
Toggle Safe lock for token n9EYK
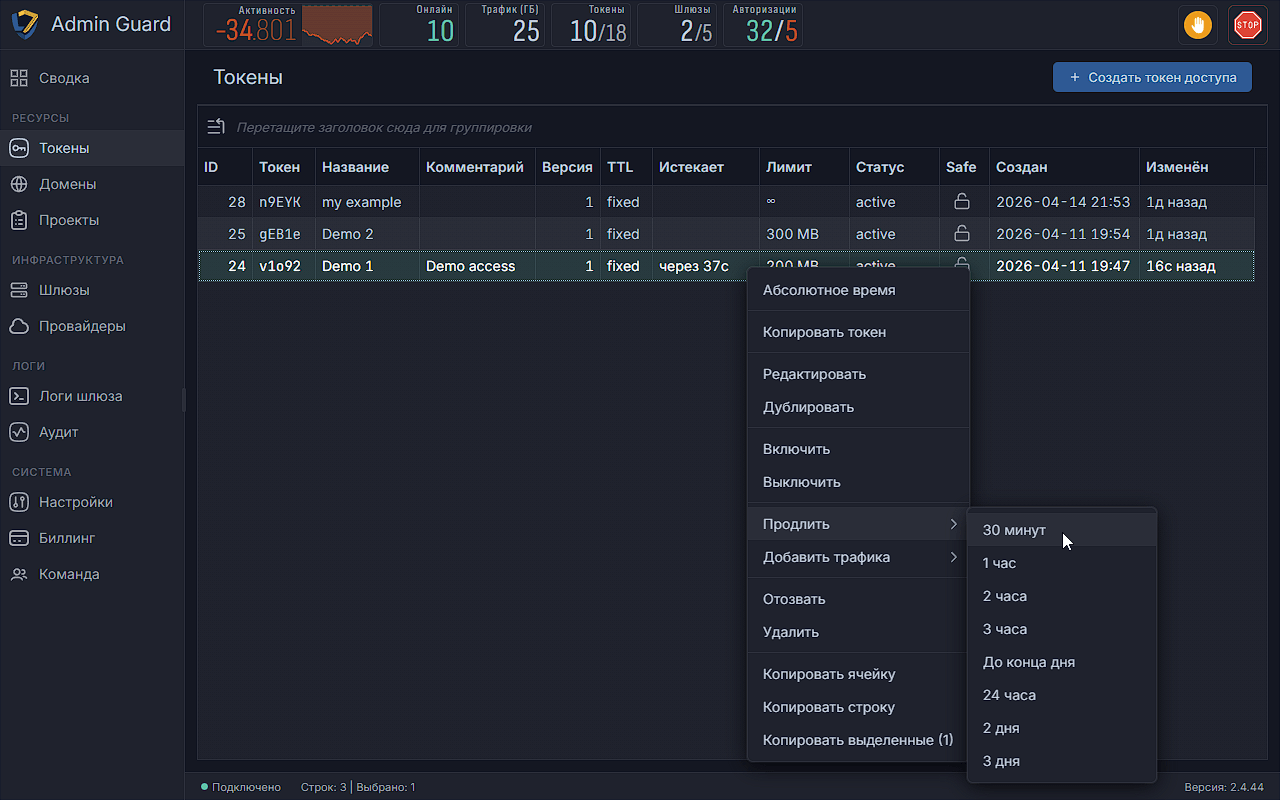(962, 202)
